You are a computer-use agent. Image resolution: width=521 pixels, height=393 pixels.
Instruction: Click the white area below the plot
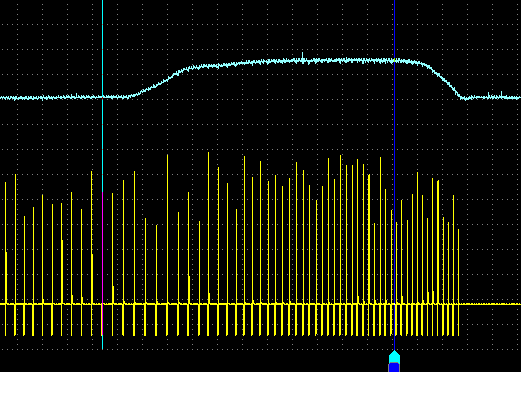[260, 382]
